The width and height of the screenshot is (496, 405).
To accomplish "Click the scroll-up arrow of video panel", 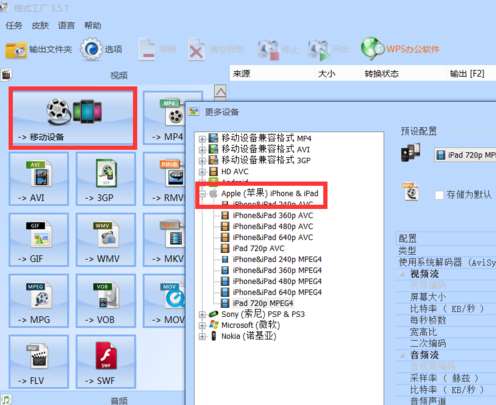I will (x=220, y=91).
